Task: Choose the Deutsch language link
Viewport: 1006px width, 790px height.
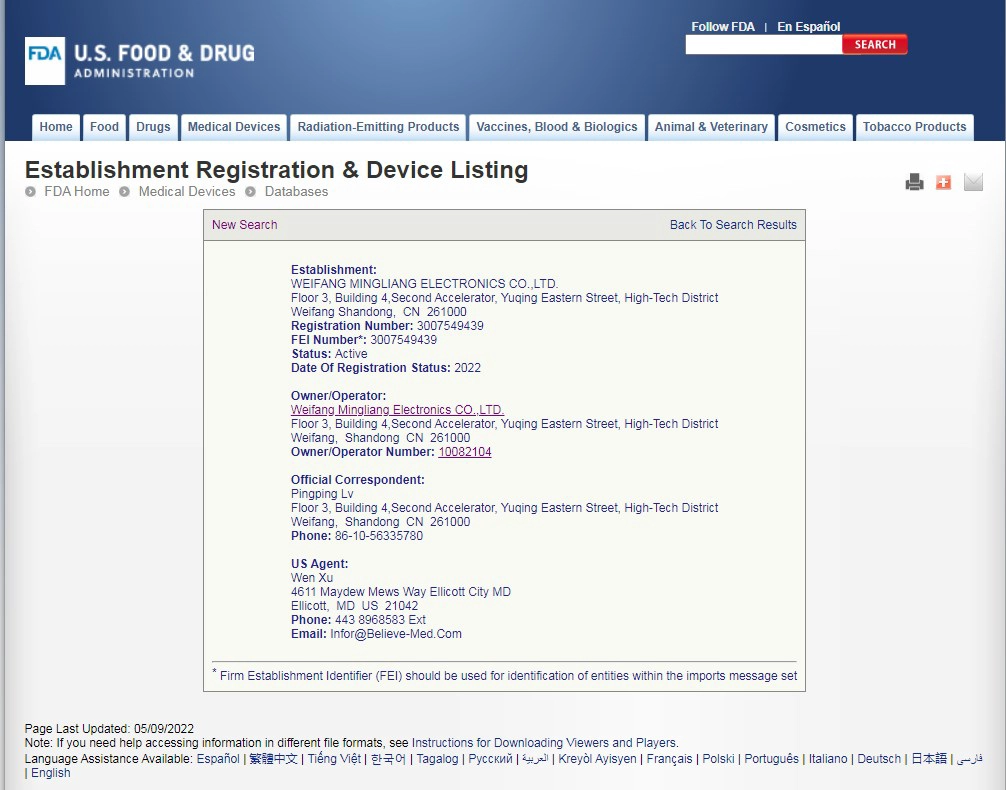Action: [x=879, y=759]
